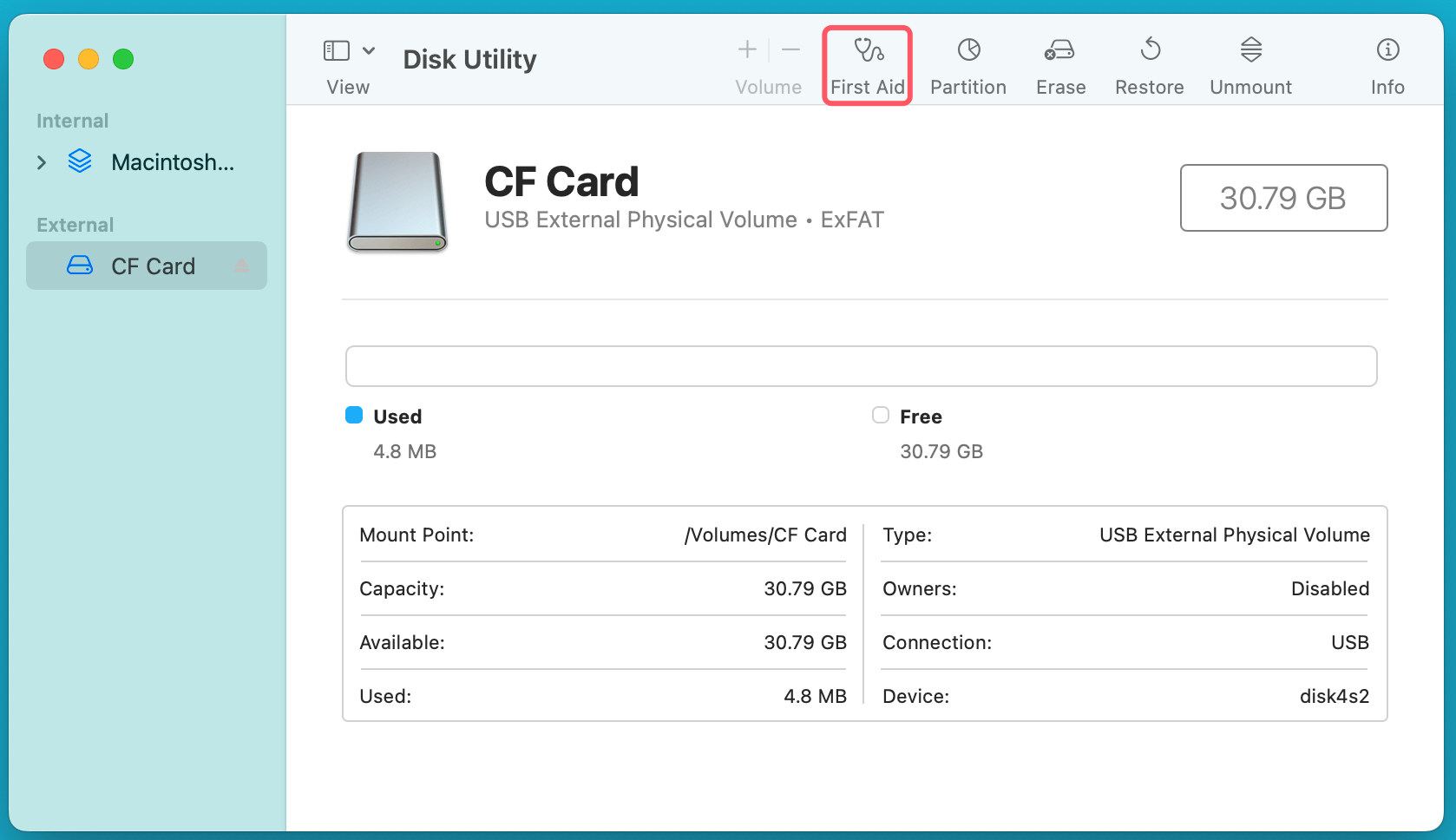Screen dimensions: 1456x840
Task: Click the Mount Point value link
Action: (x=765, y=535)
